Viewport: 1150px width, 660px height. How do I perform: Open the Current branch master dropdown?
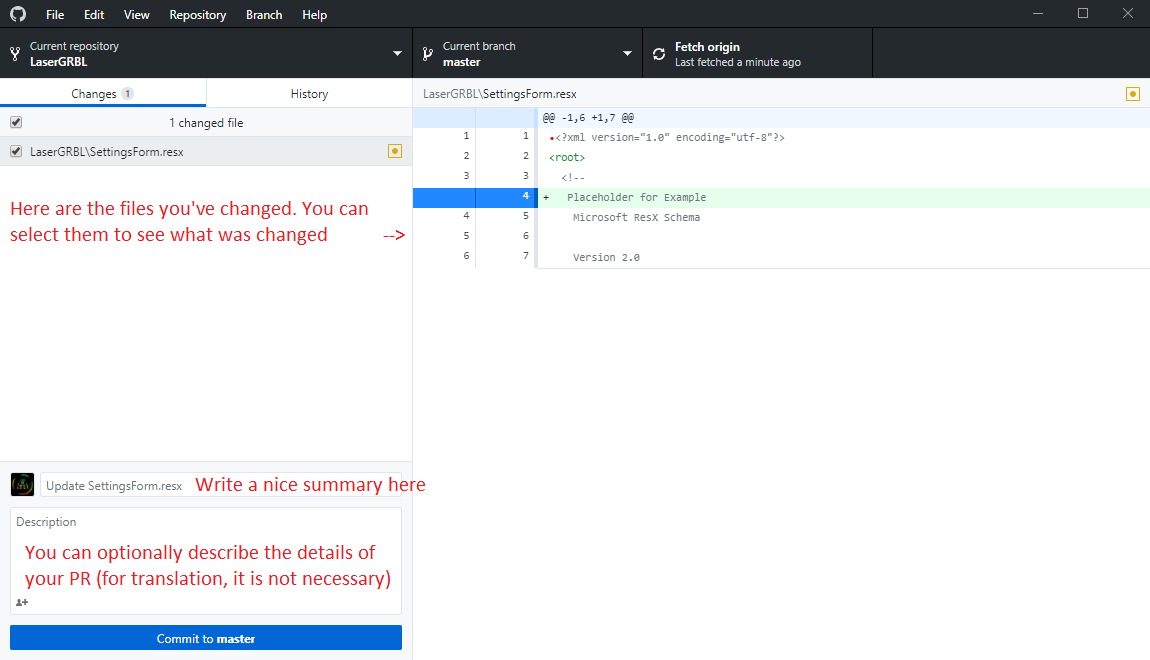click(x=527, y=54)
